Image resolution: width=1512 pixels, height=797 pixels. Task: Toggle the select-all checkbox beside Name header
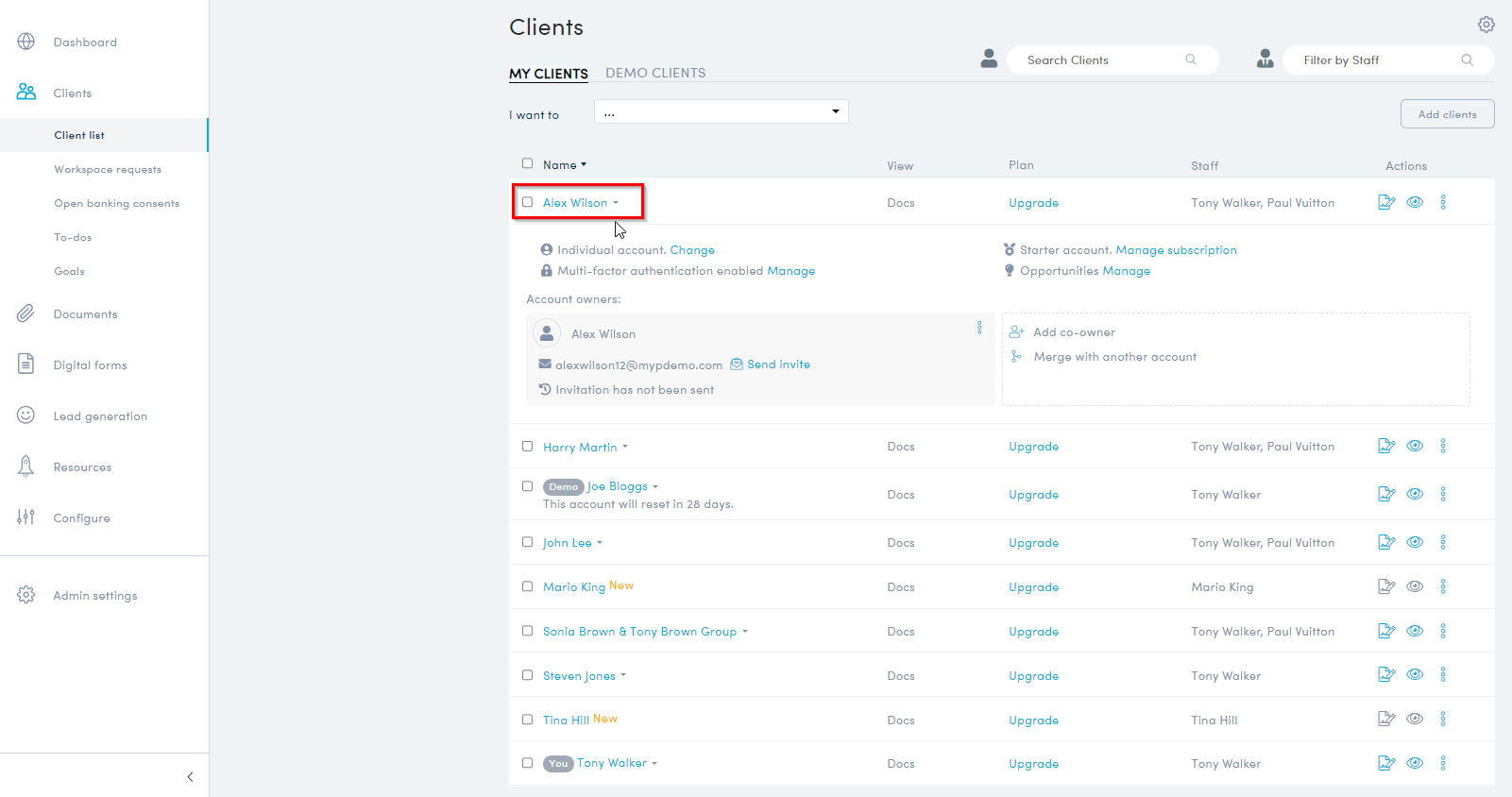coord(527,163)
